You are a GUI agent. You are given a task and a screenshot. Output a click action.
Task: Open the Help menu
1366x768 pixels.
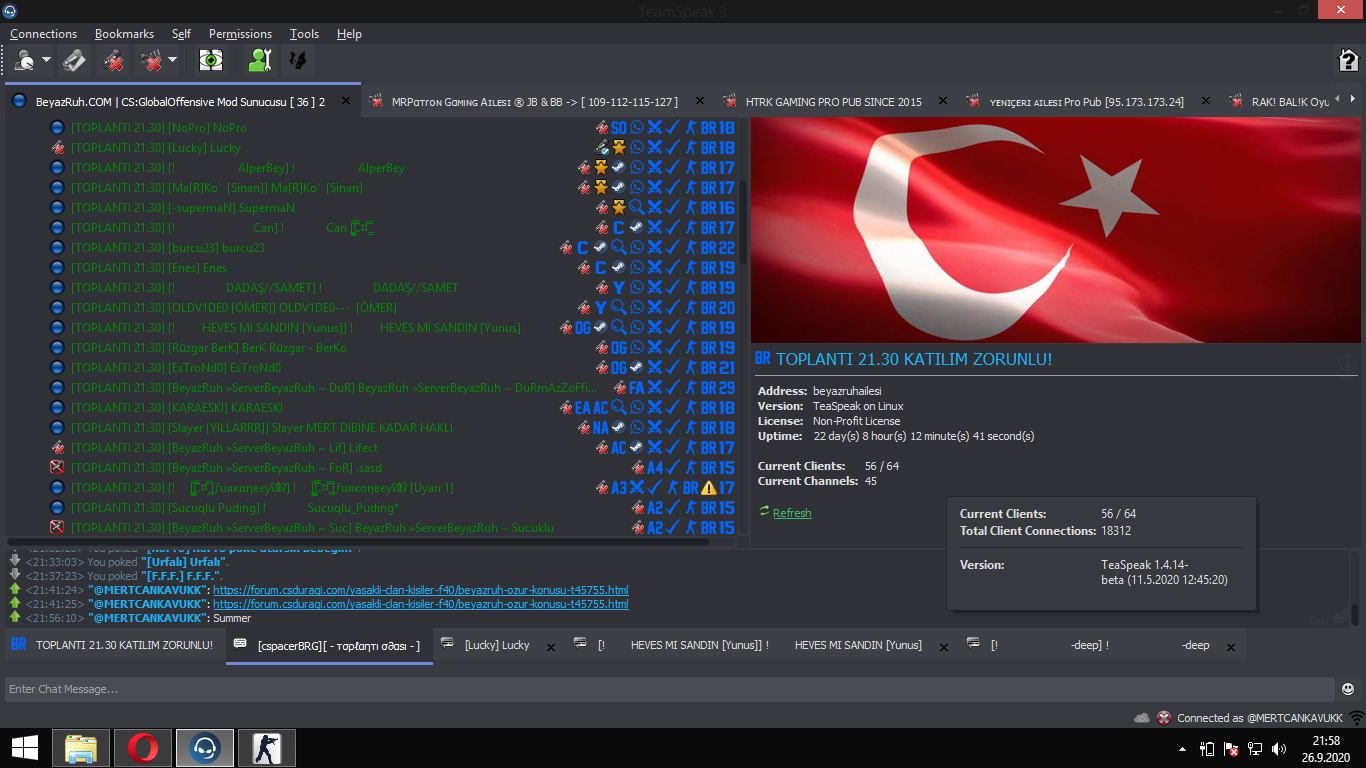click(349, 34)
